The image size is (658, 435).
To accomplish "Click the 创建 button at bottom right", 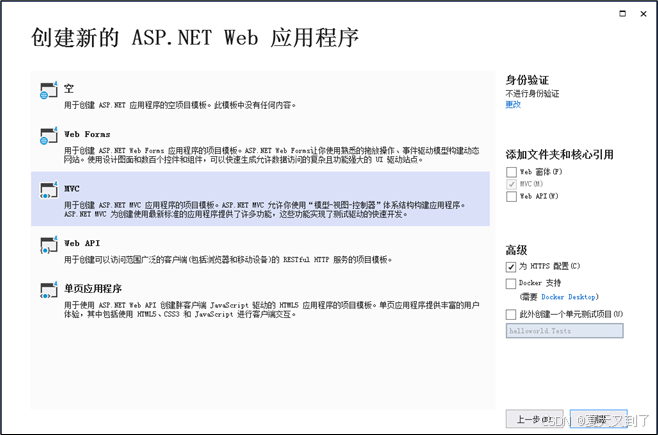I will (x=598, y=419).
